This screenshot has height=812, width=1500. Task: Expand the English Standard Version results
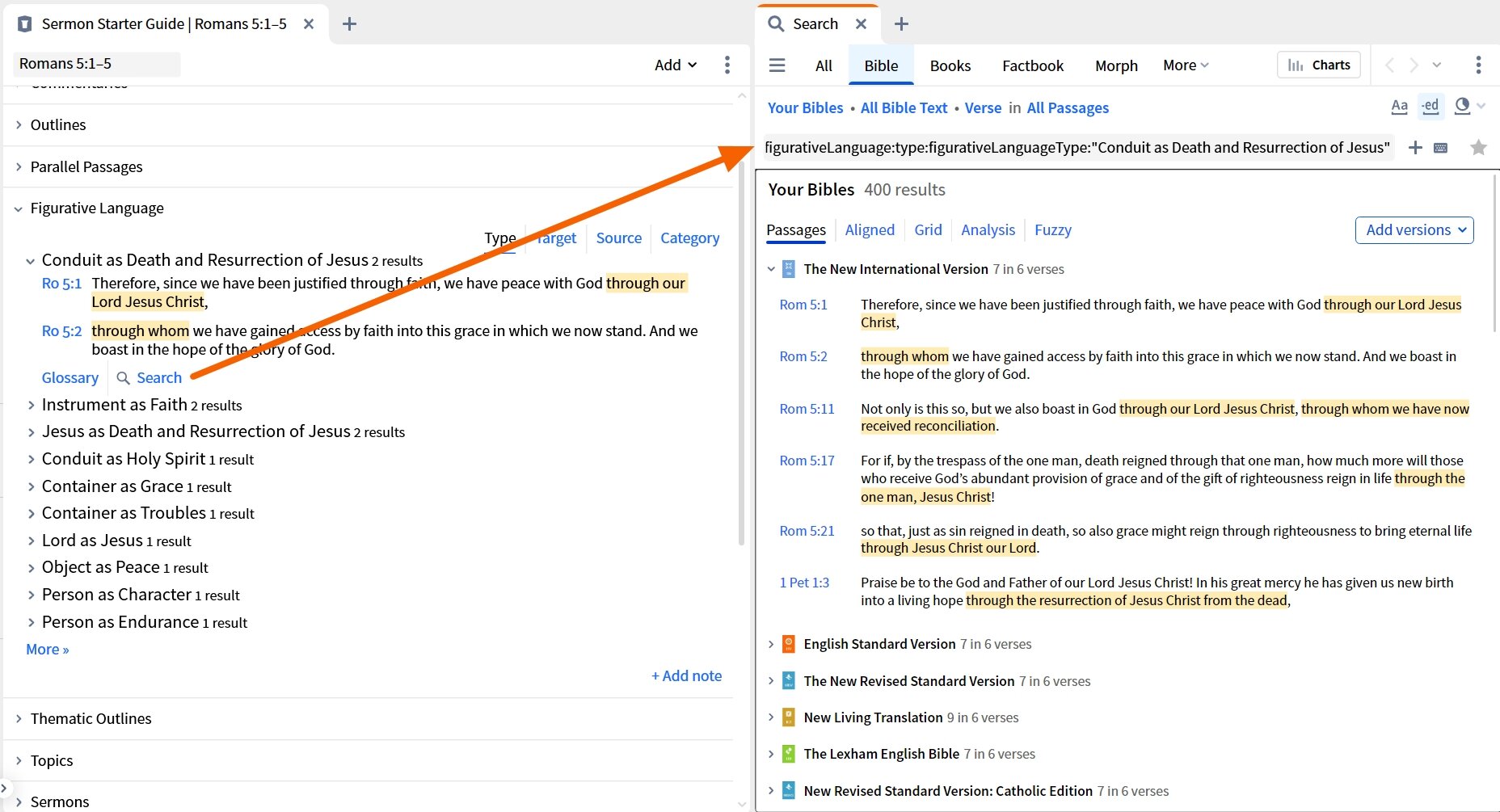(x=769, y=644)
